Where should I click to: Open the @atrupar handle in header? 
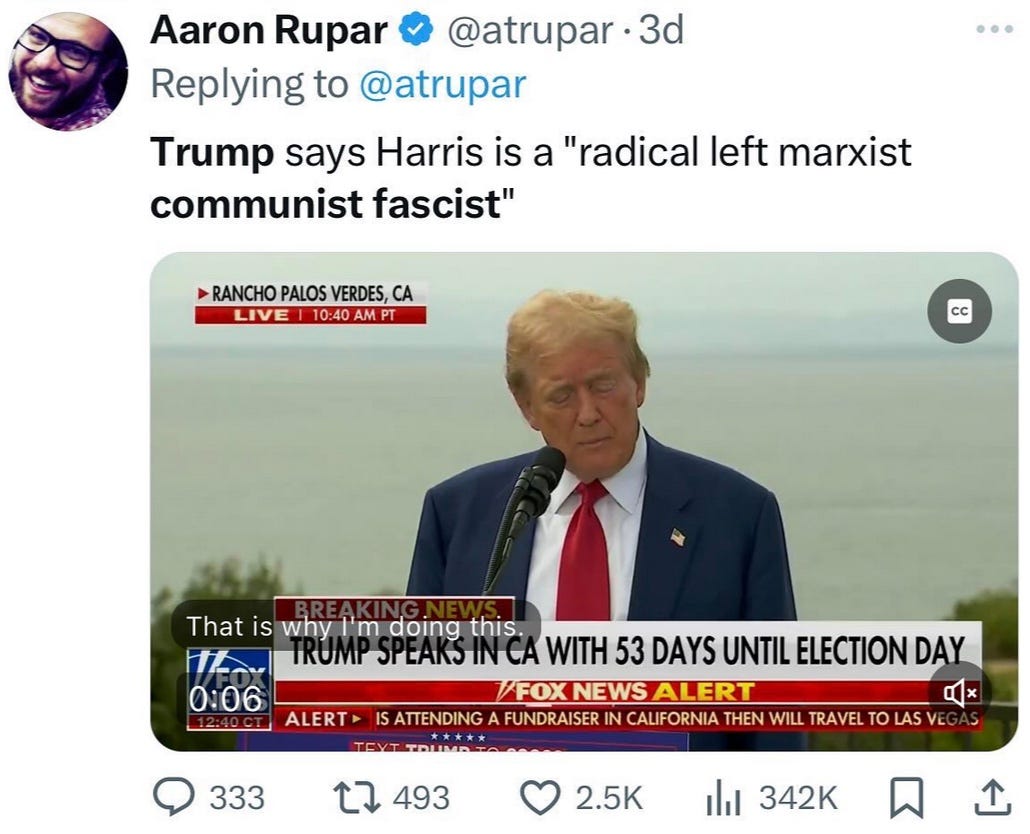(529, 31)
